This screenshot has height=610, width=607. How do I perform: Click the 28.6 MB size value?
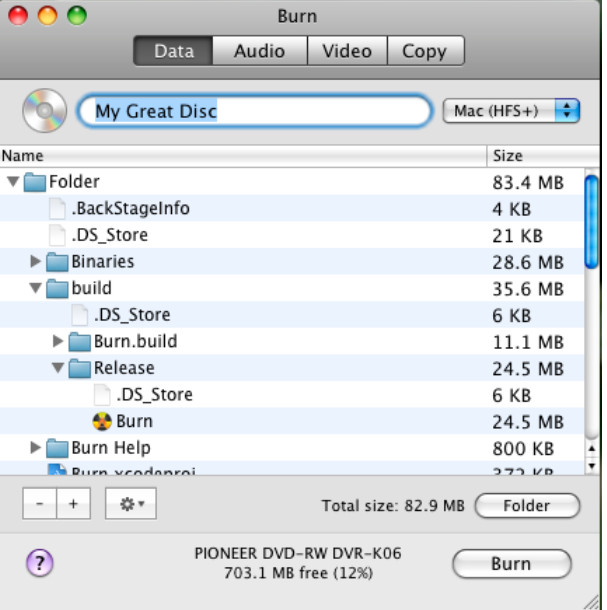[x=528, y=263]
